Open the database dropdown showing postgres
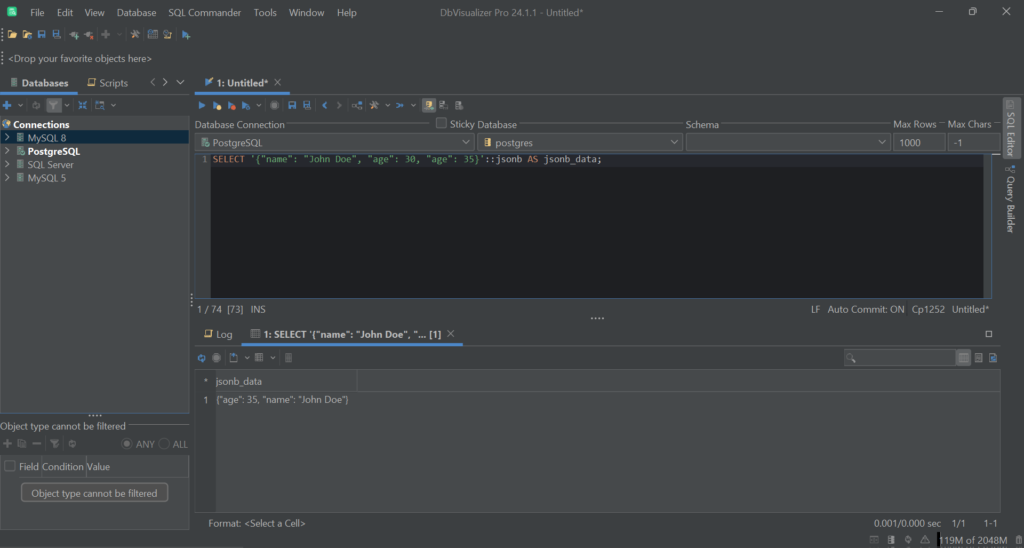The width and height of the screenshot is (1024, 548). (x=580, y=142)
